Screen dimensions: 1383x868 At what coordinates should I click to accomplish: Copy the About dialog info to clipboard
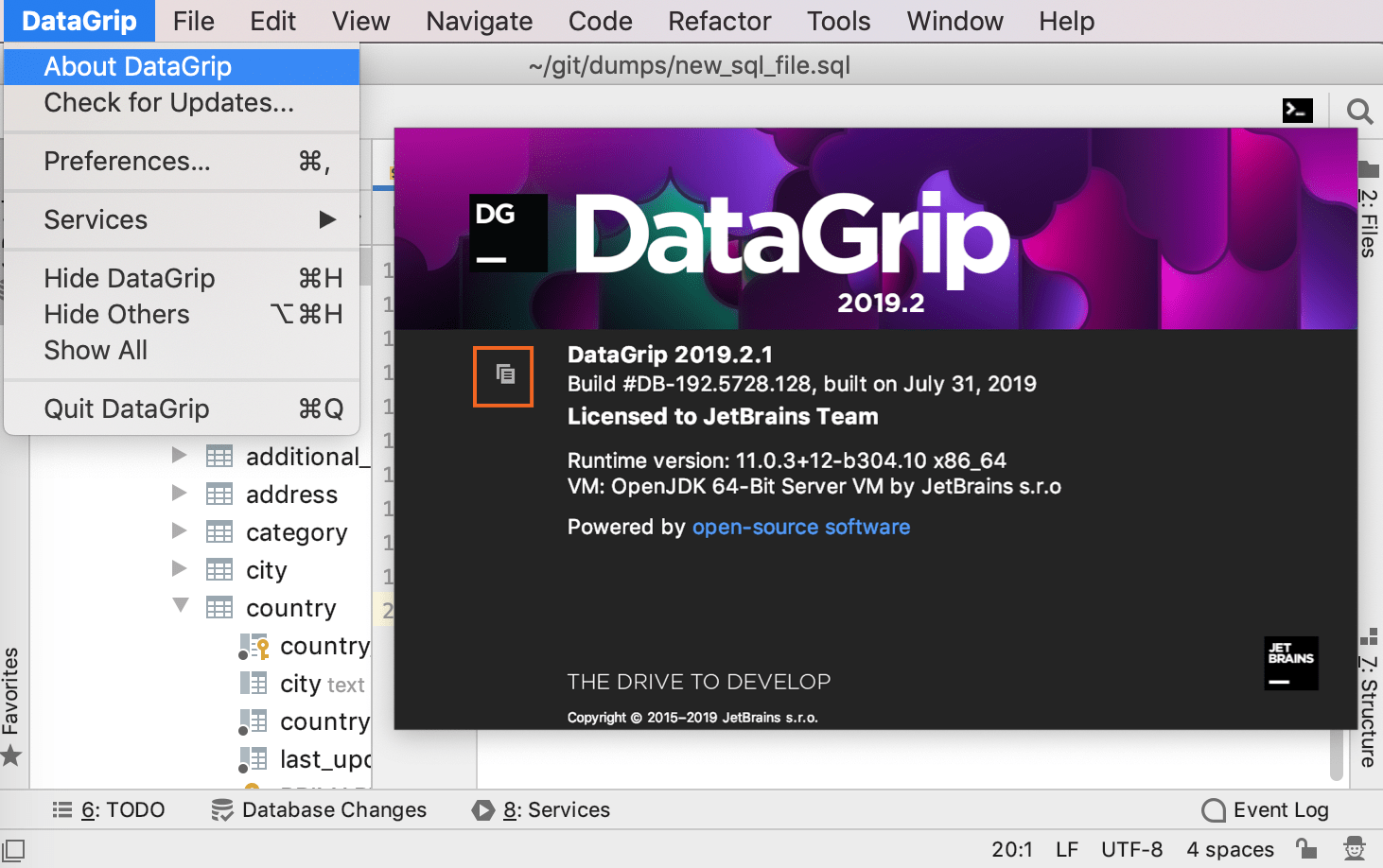pos(505,374)
